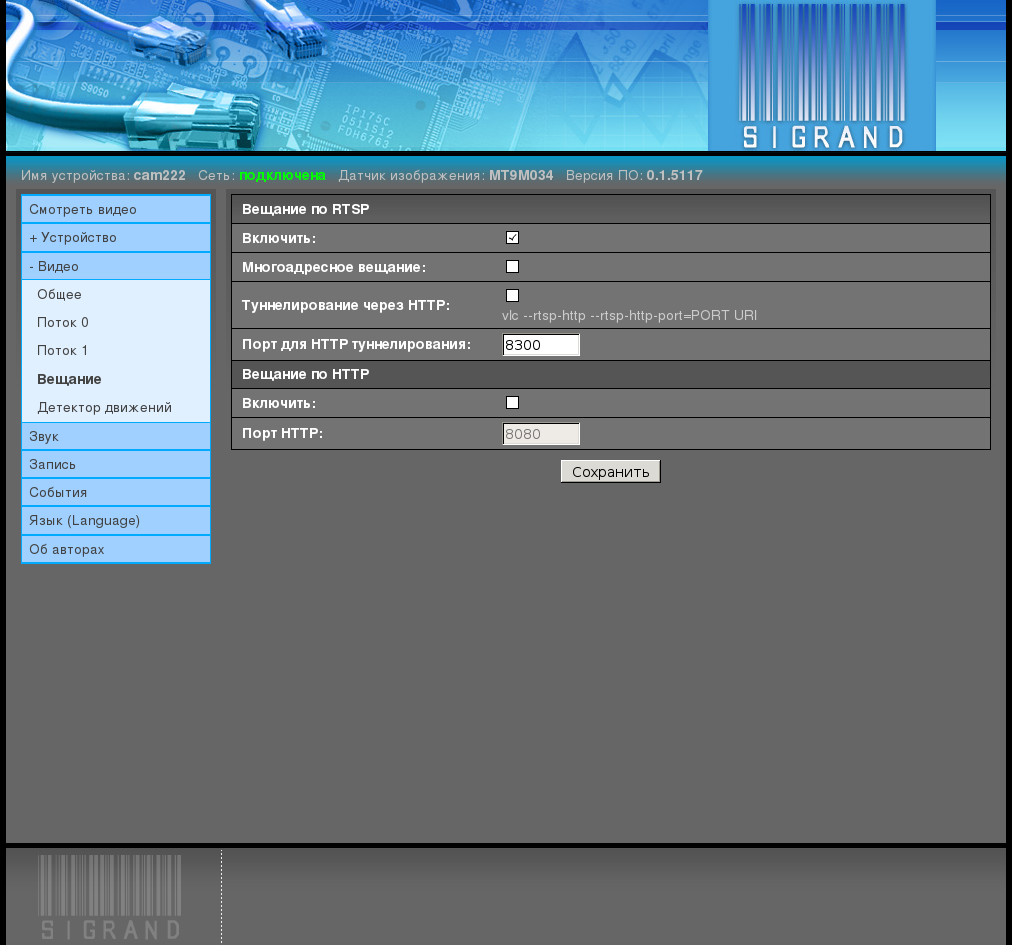1012x945 pixels.
Task: Open the Звук menu item
Action: [x=116, y=436]
